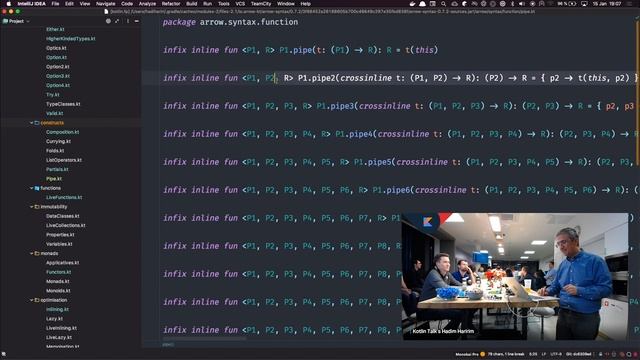
Task: Open Functors.kt file
Action: [x=58, y=272]
